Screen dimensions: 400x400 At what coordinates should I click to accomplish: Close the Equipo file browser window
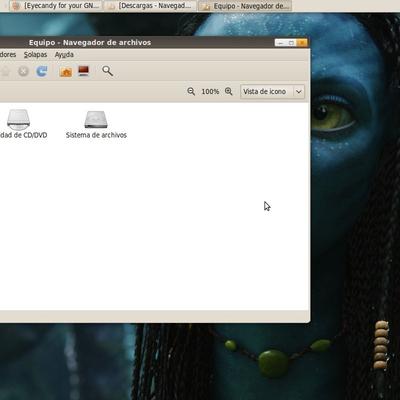(302, 43)
